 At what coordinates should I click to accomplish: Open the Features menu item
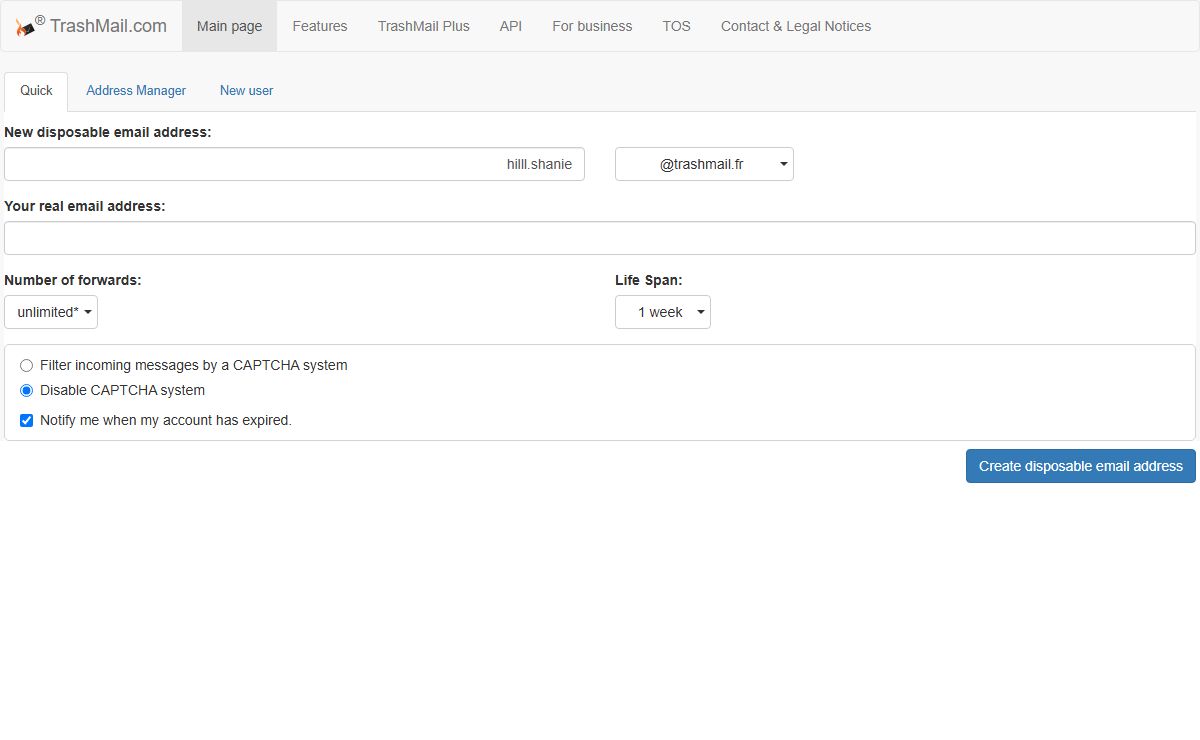(x=320, y=26)
